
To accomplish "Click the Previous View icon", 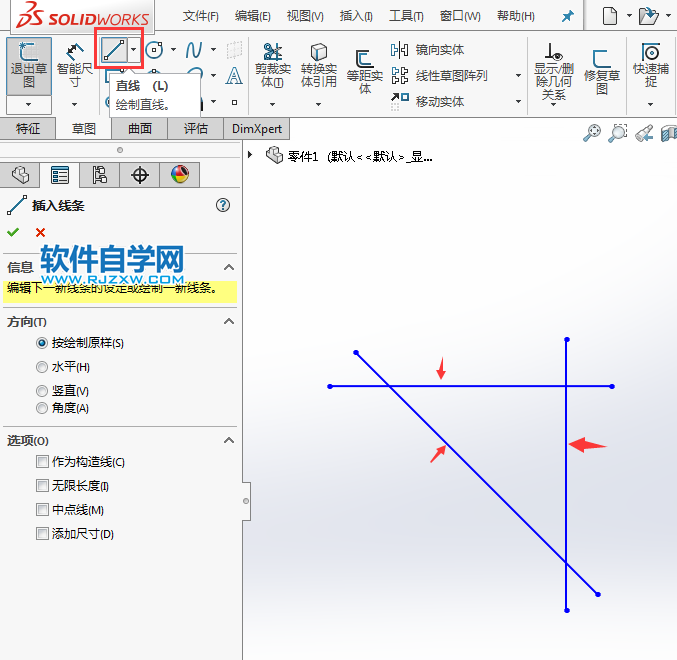I will pyautogui.click(x=644, y=133).
